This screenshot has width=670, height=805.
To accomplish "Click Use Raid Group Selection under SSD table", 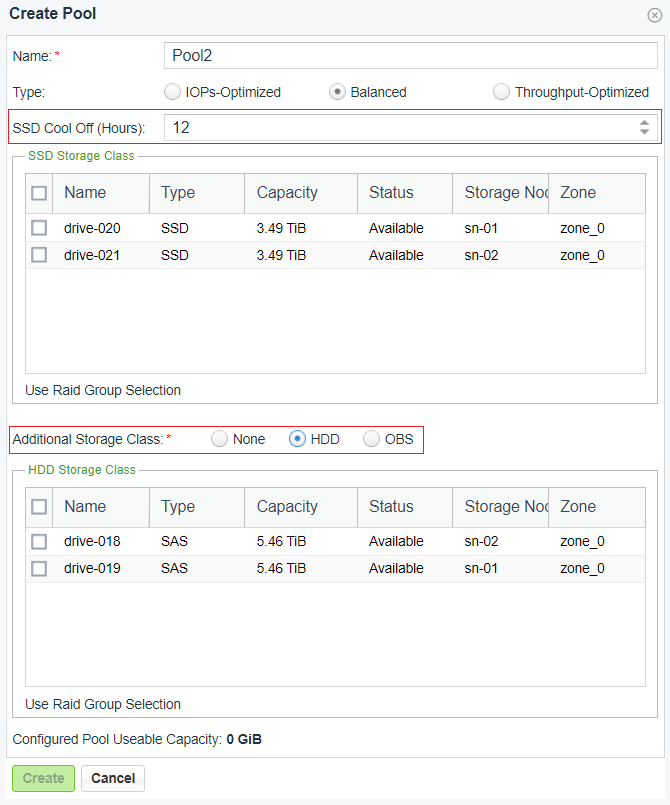I will [103, 390].
